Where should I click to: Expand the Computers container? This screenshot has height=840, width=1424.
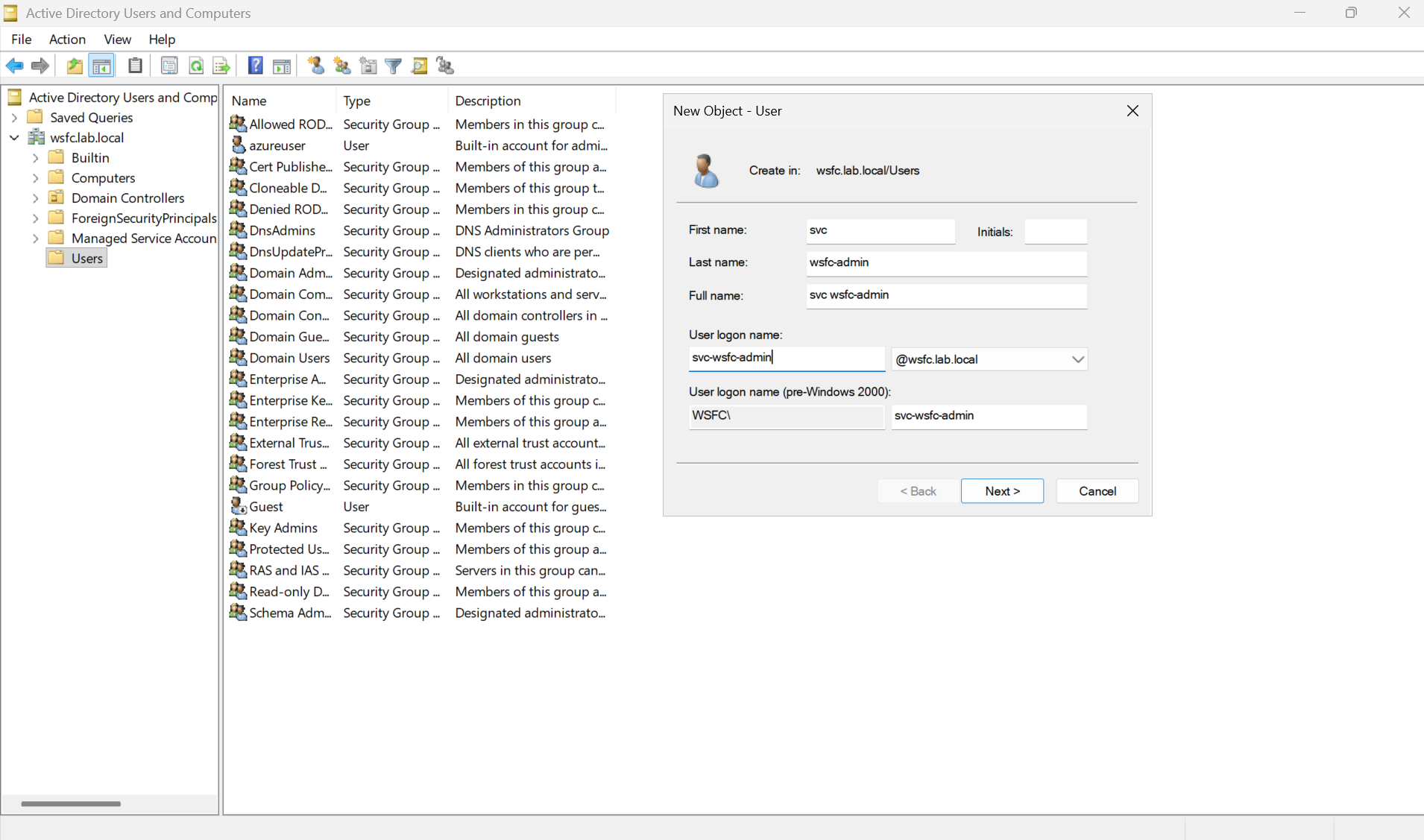[36, 178]
